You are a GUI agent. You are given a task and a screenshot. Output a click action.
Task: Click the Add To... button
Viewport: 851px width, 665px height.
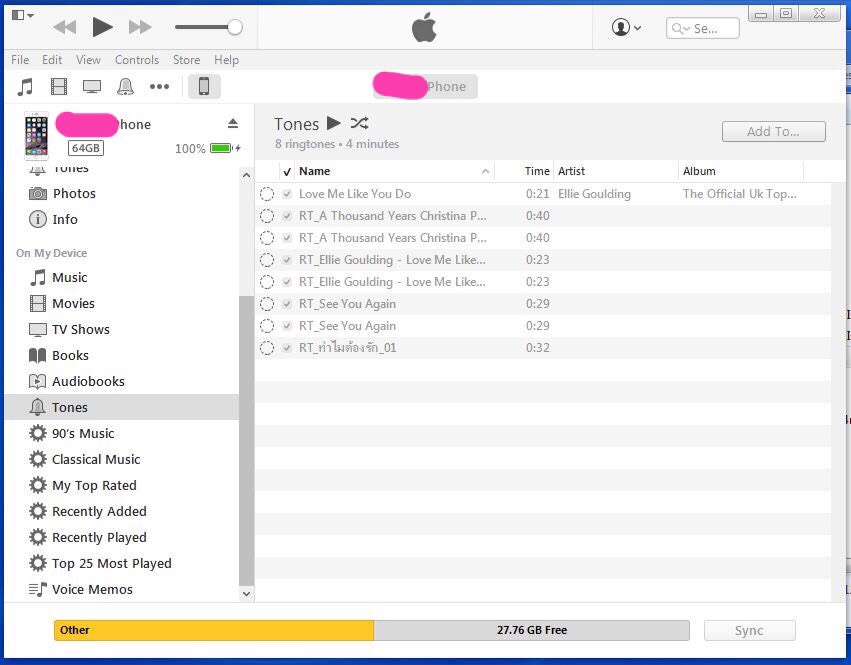[773, 131]
